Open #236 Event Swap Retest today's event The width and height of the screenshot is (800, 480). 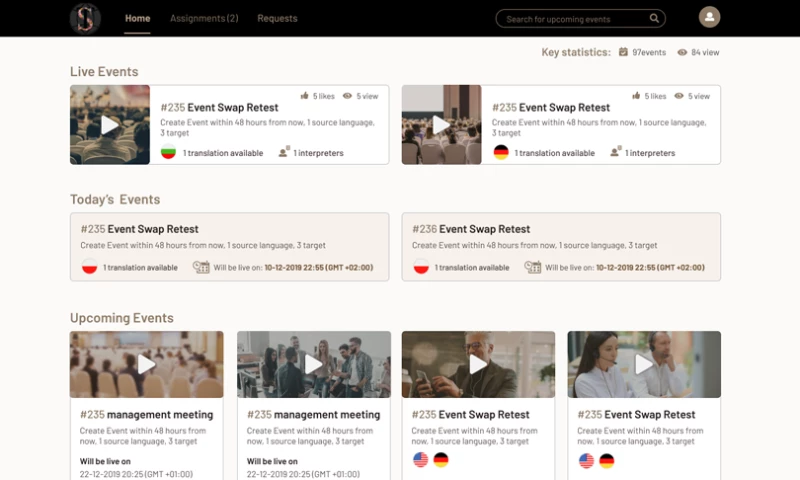click(x=485, y=229)
